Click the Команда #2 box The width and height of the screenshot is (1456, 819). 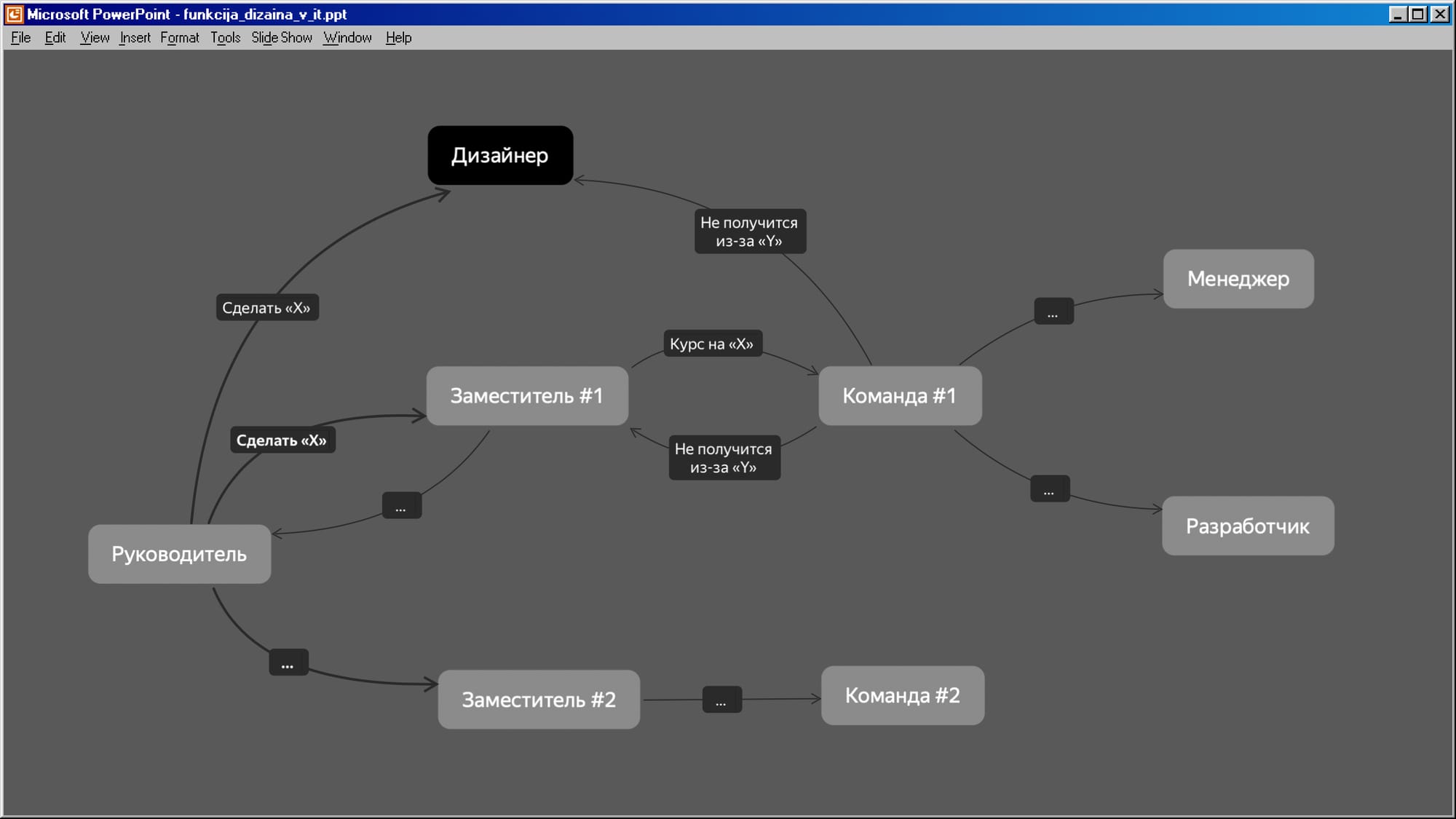pyautogui.click(x=903, y=695)
